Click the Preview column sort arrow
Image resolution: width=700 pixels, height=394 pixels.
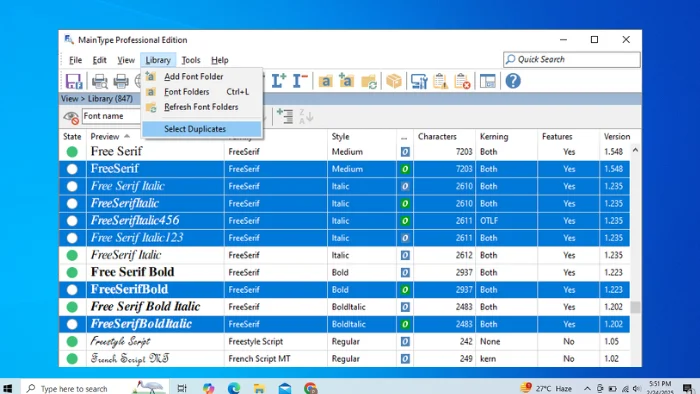[x=127, y=136]
